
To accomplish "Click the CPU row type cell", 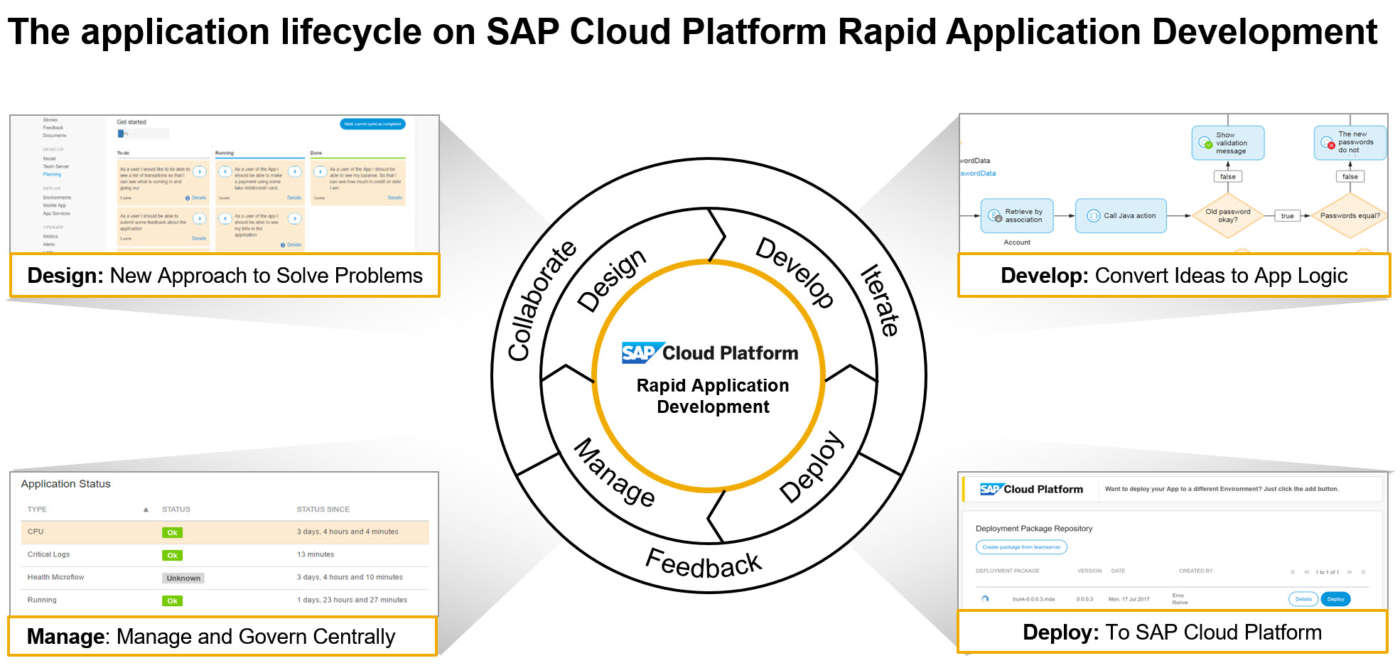I will click(x=36, y=532).
